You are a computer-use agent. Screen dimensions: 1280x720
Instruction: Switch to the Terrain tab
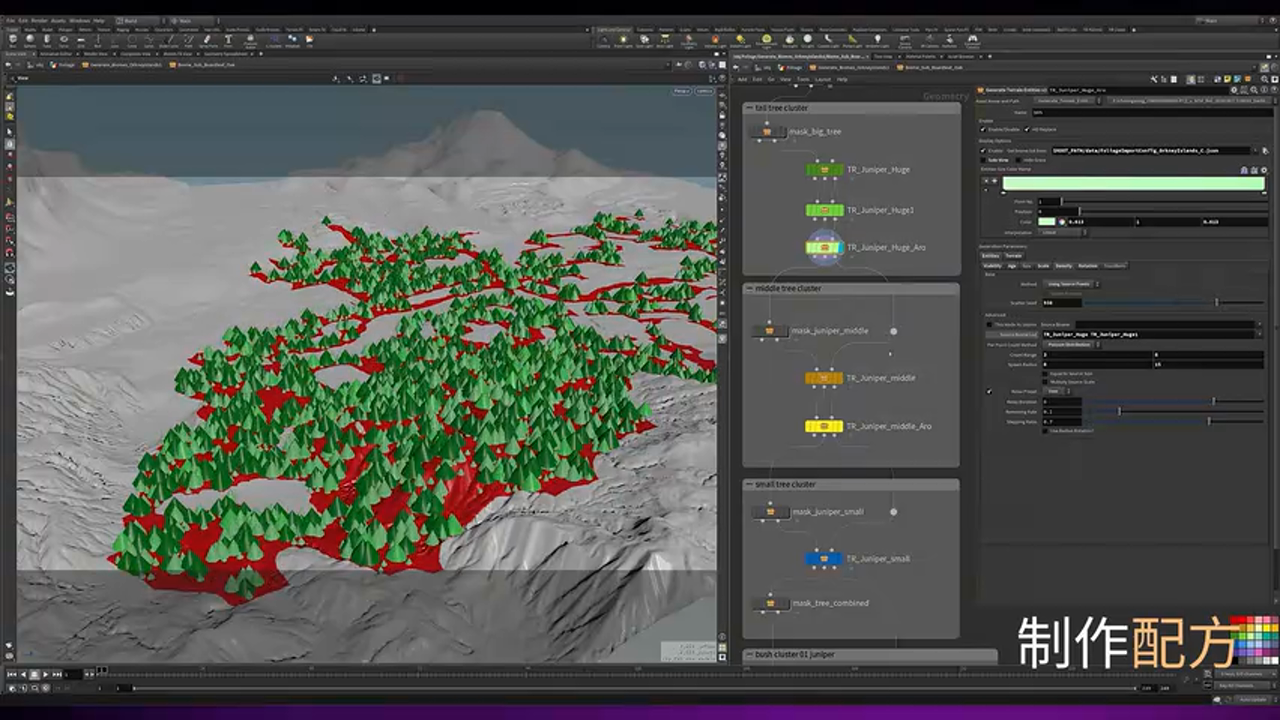tap(1013, 256)
